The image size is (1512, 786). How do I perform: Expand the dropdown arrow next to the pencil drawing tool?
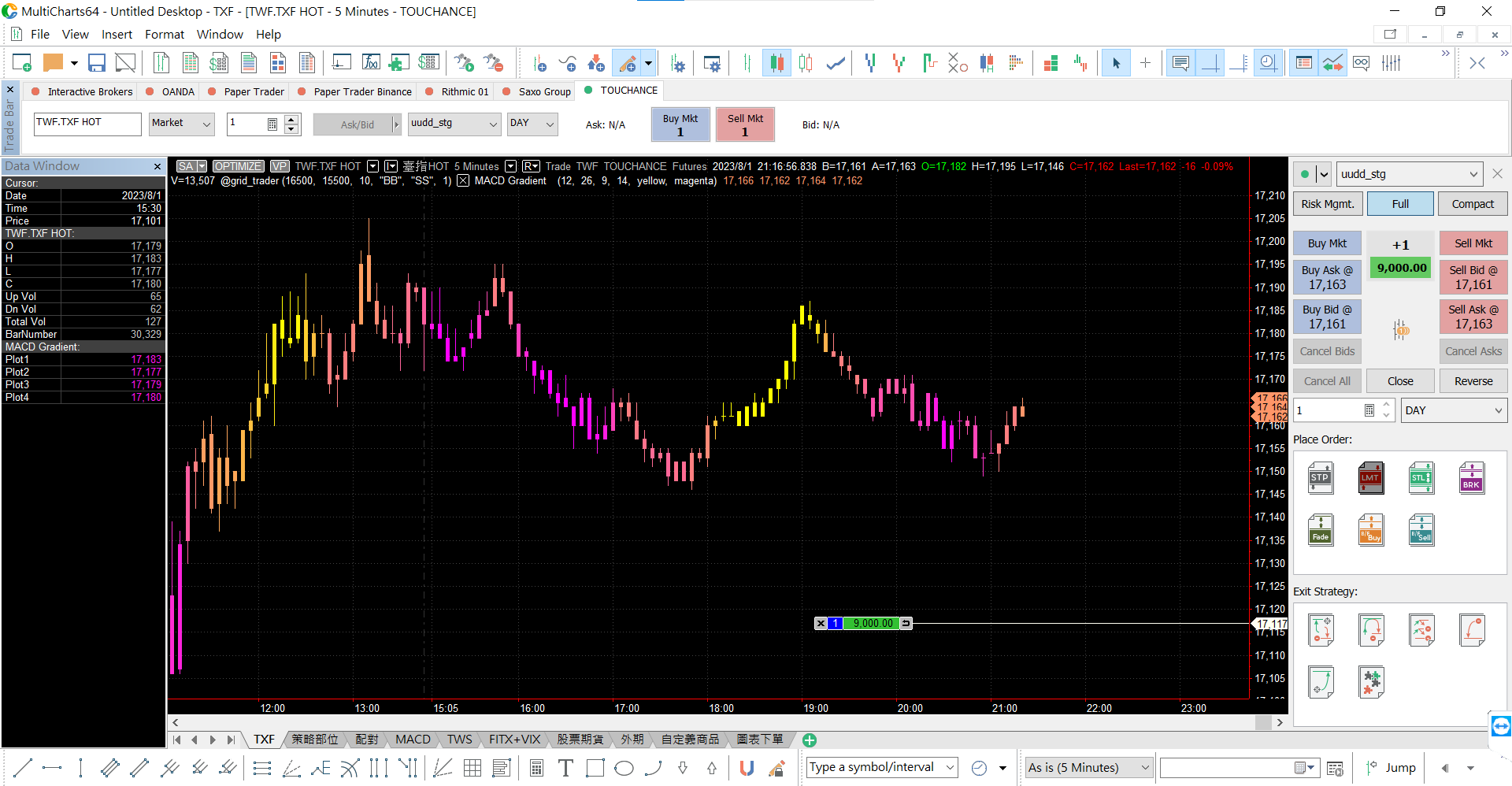click(648, 63)
